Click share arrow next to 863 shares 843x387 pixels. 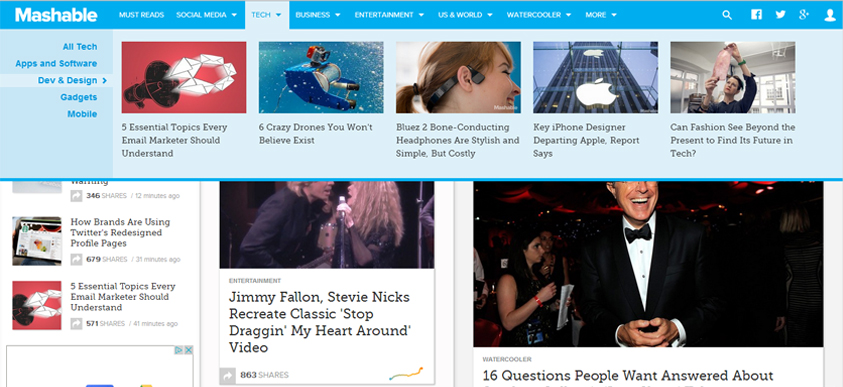pos(228,375)
